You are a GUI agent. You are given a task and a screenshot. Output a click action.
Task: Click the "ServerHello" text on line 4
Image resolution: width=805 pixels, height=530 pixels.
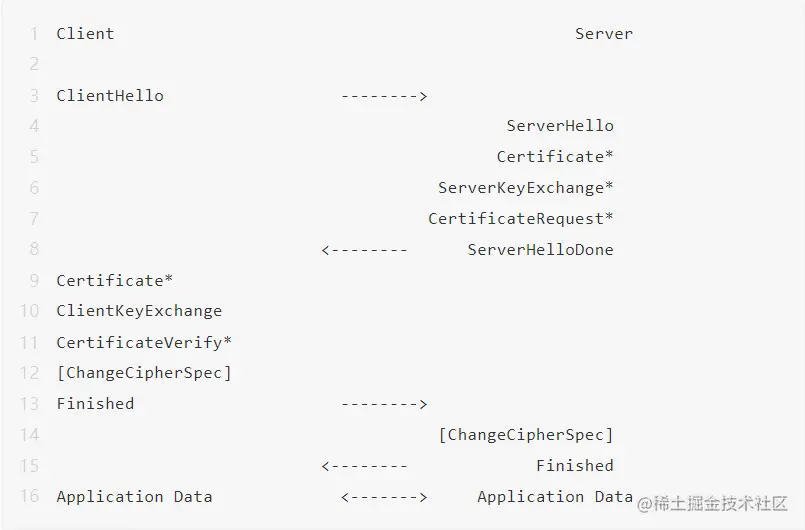coord(559,126)
